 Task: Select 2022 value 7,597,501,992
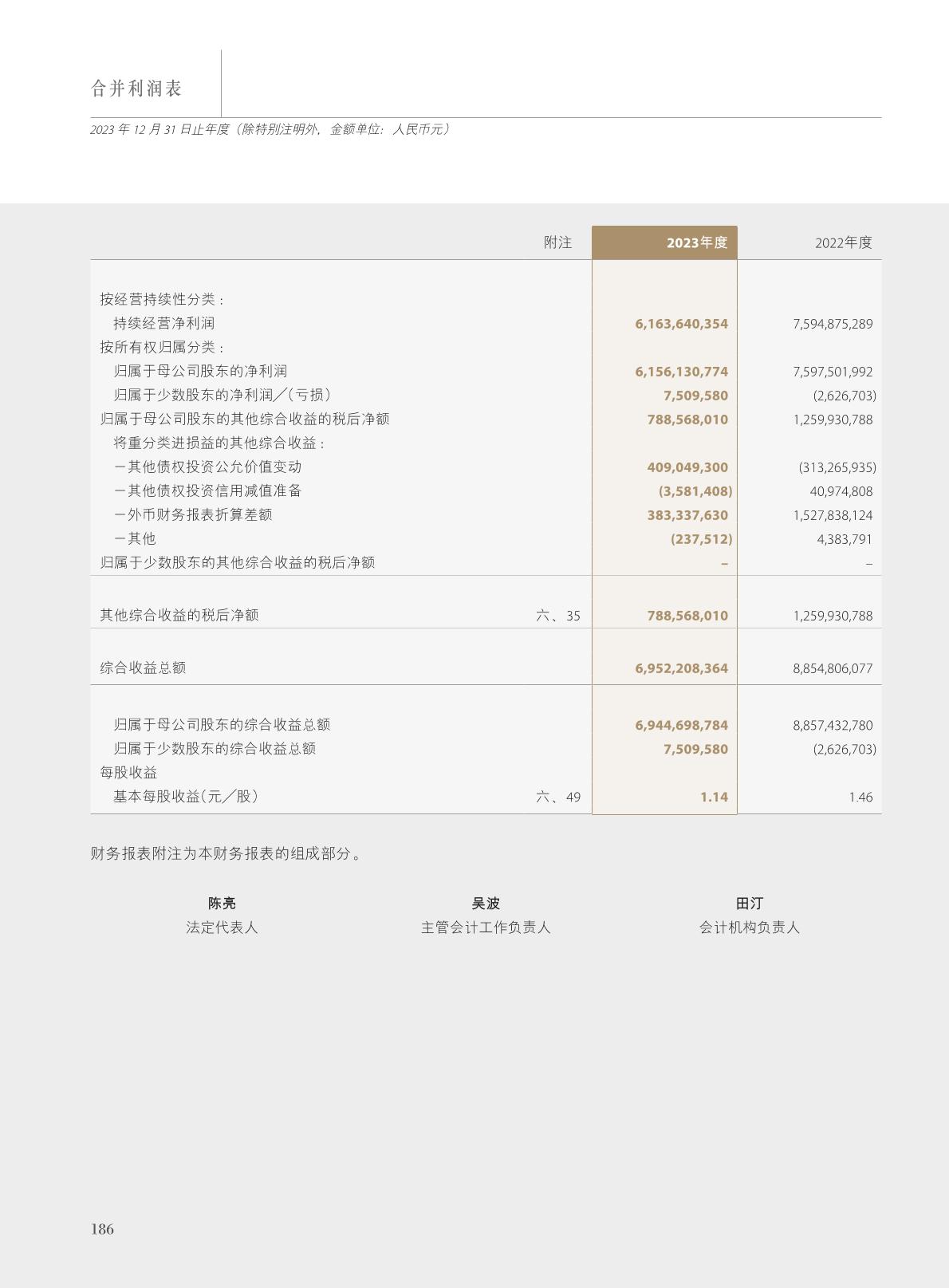tap(833, 372)
